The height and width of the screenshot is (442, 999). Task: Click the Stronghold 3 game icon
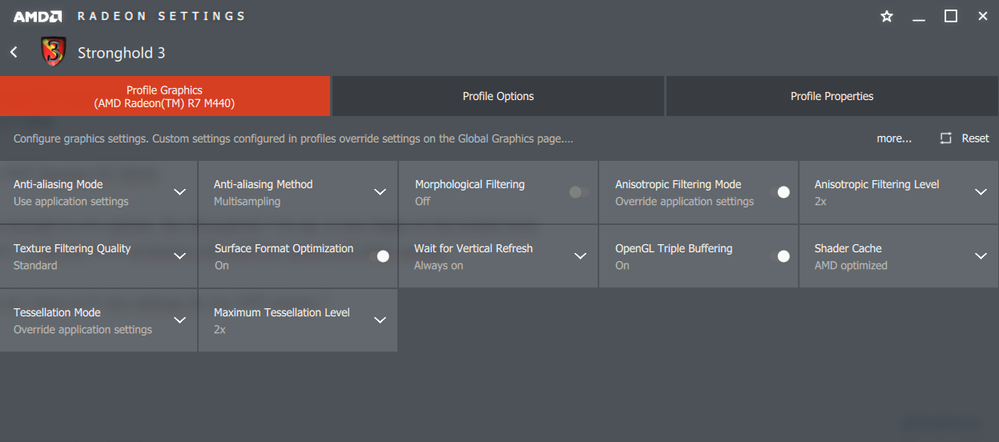(x=54, y=52)
